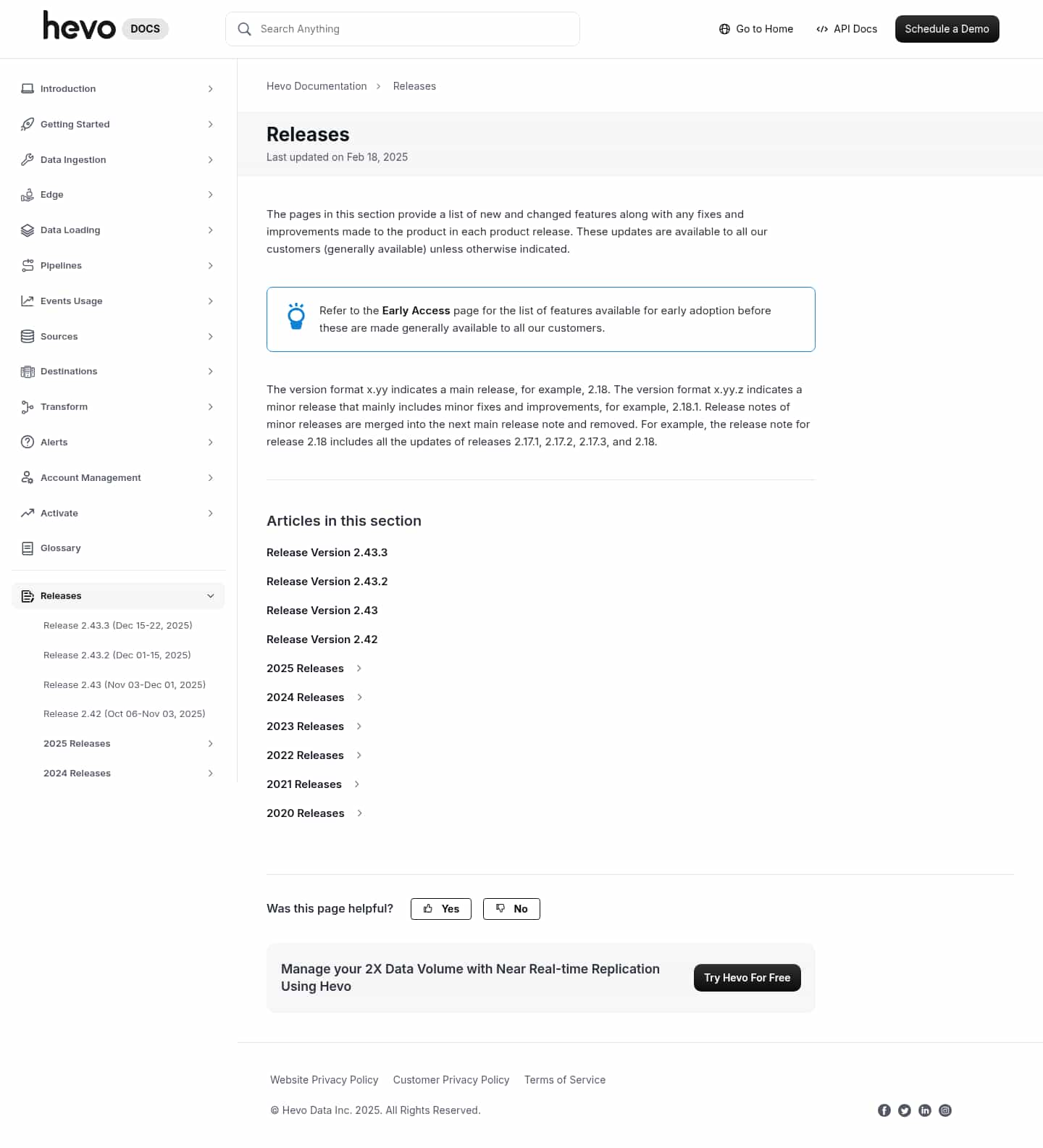The height and width of the screenshot is (1148, 1043).
Task: Collapse the Releases sidebar section
Action: [211, 596]
